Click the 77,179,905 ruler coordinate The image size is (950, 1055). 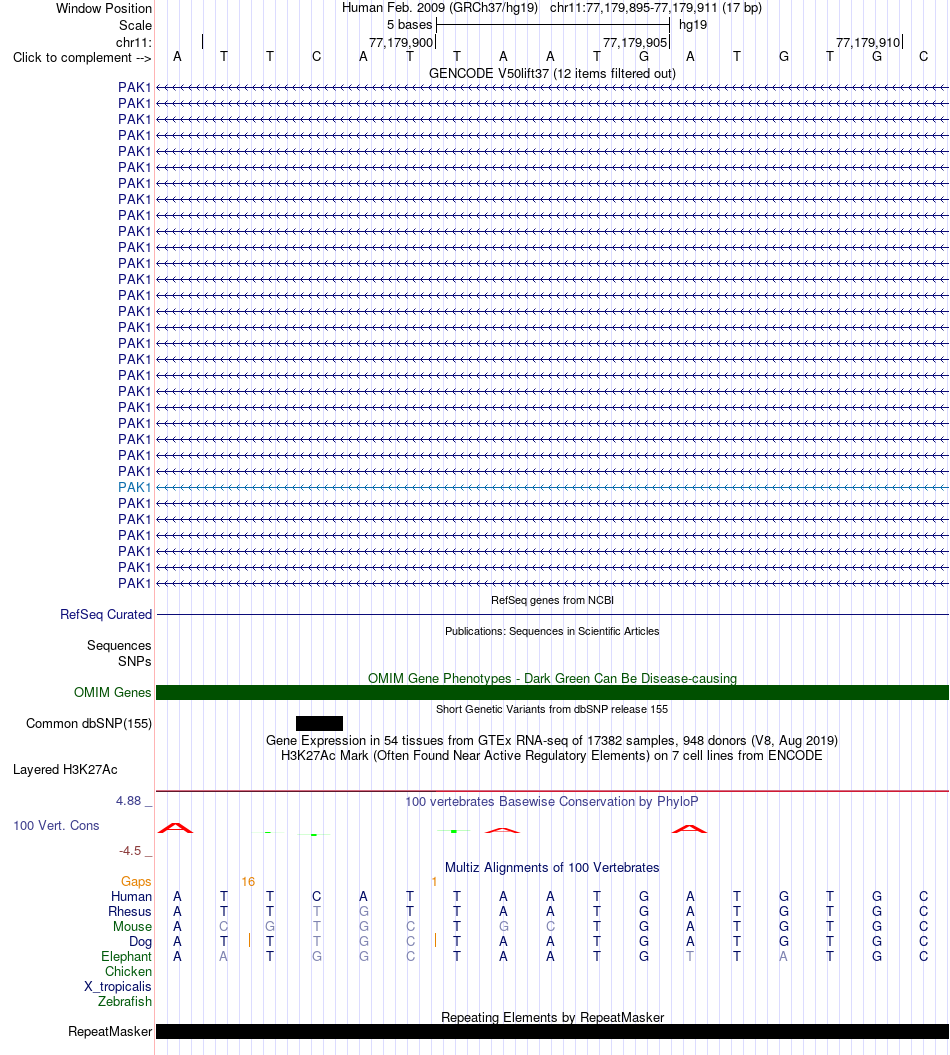[x=635, y=42]
